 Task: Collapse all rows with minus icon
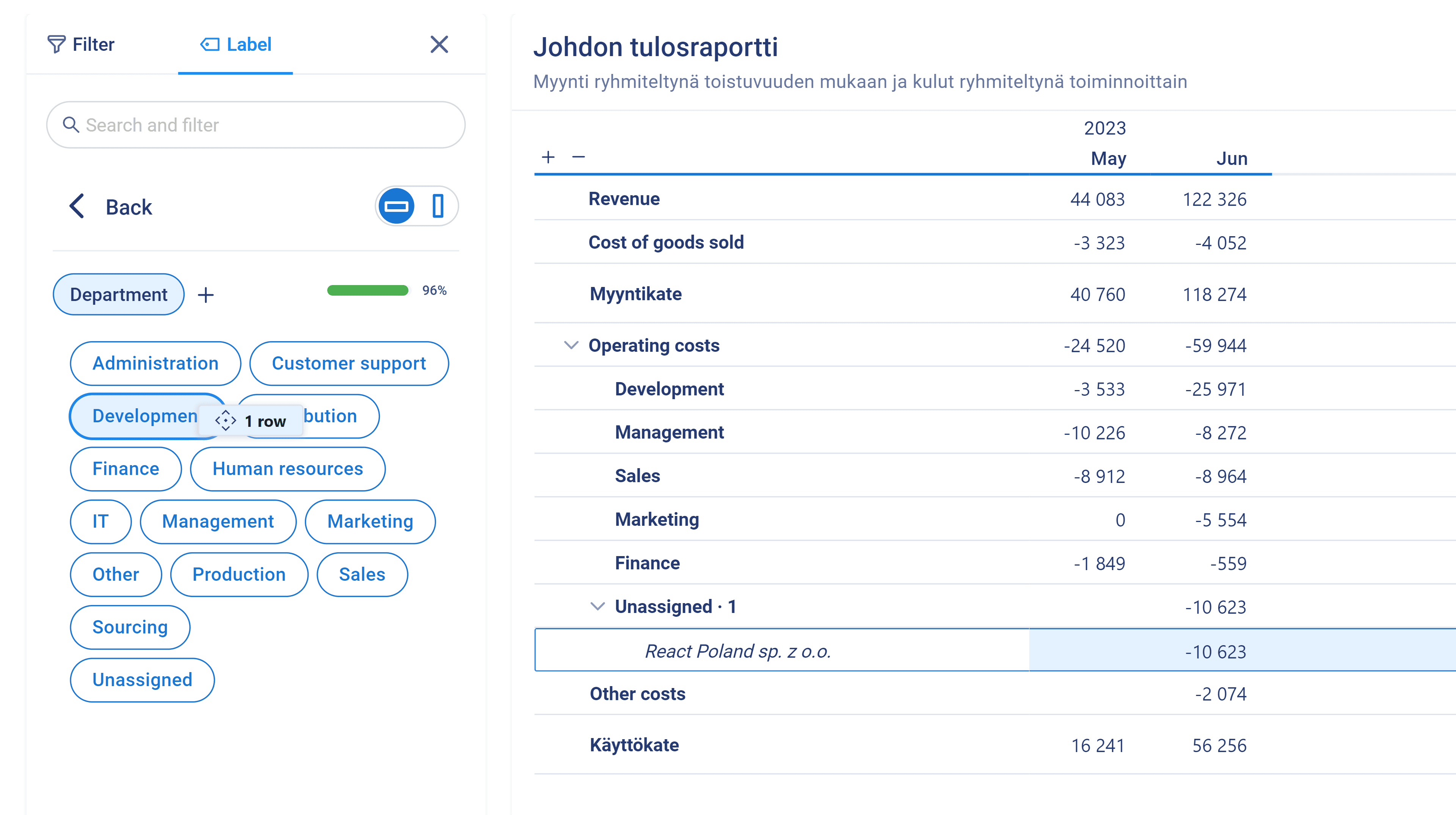click(578, 157)
